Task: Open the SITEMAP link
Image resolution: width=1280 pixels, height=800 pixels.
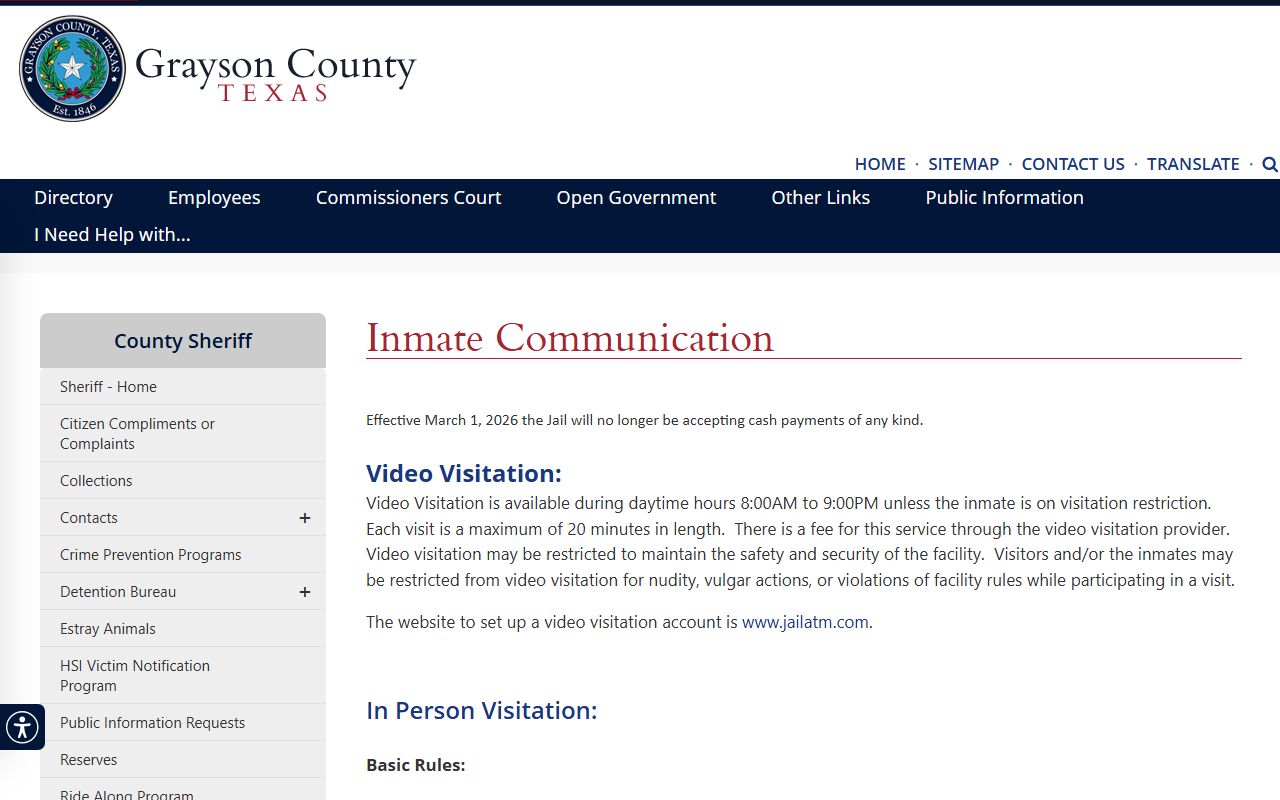Action: 963,164
